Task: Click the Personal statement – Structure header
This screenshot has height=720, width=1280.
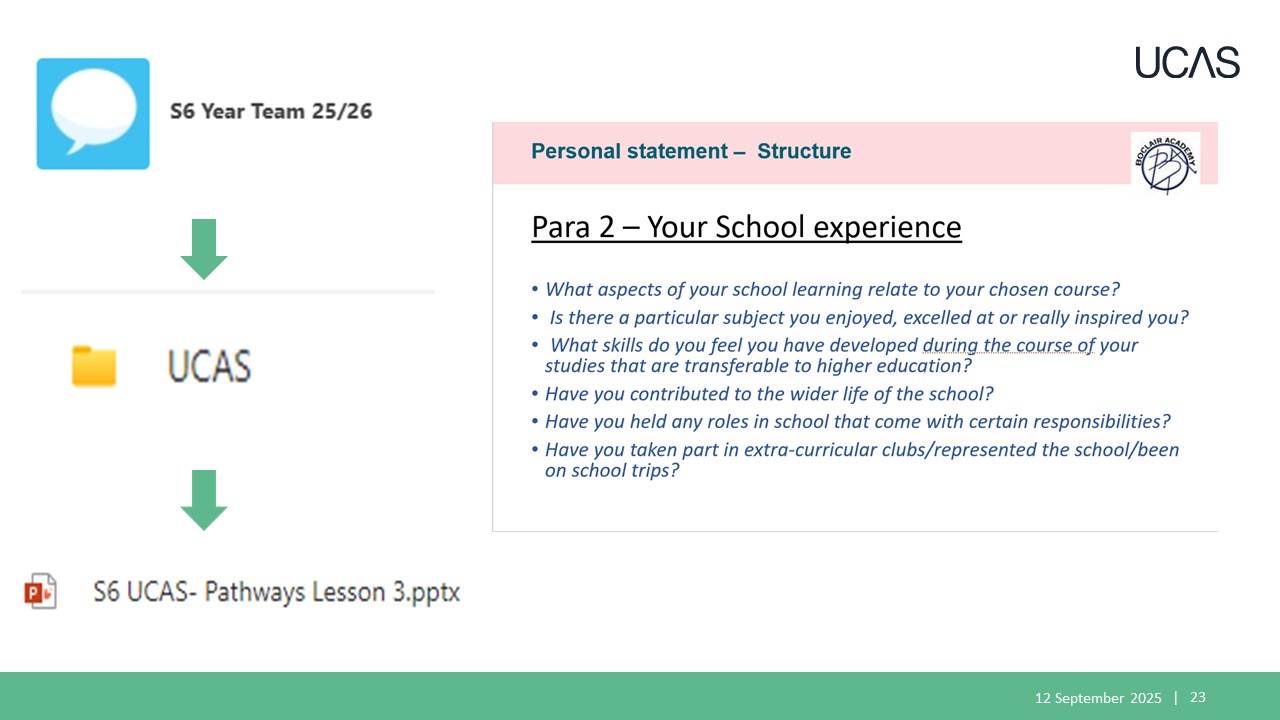Action: [691, 152]
